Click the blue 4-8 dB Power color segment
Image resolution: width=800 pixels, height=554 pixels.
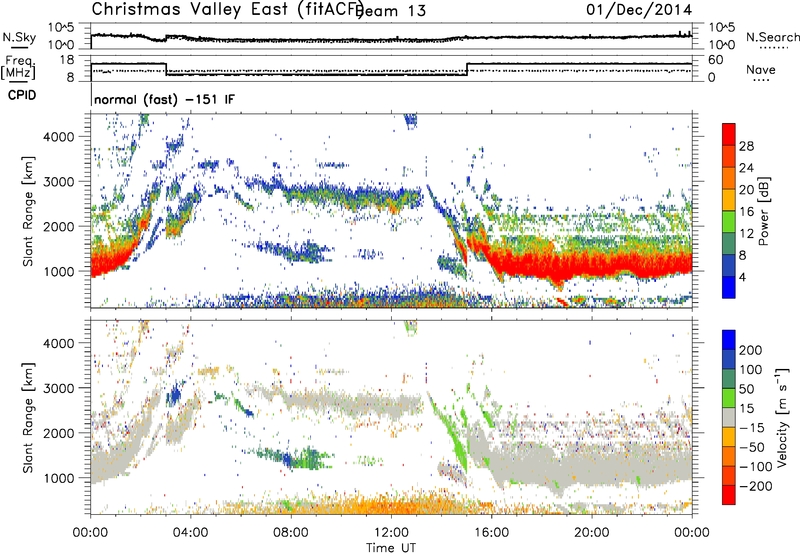click(x=729, y=266)
